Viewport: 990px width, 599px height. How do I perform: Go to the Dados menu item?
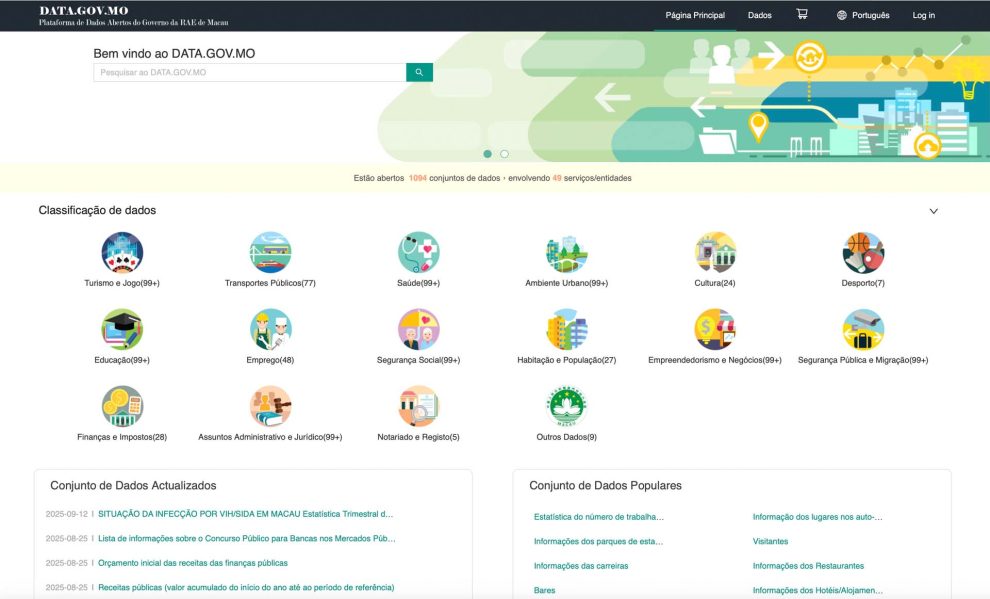point(759,15)
